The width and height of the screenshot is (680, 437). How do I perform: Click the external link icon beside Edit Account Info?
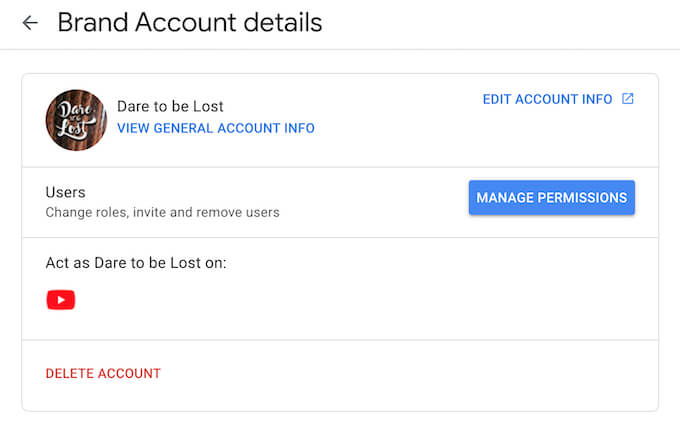coord(628,99)
